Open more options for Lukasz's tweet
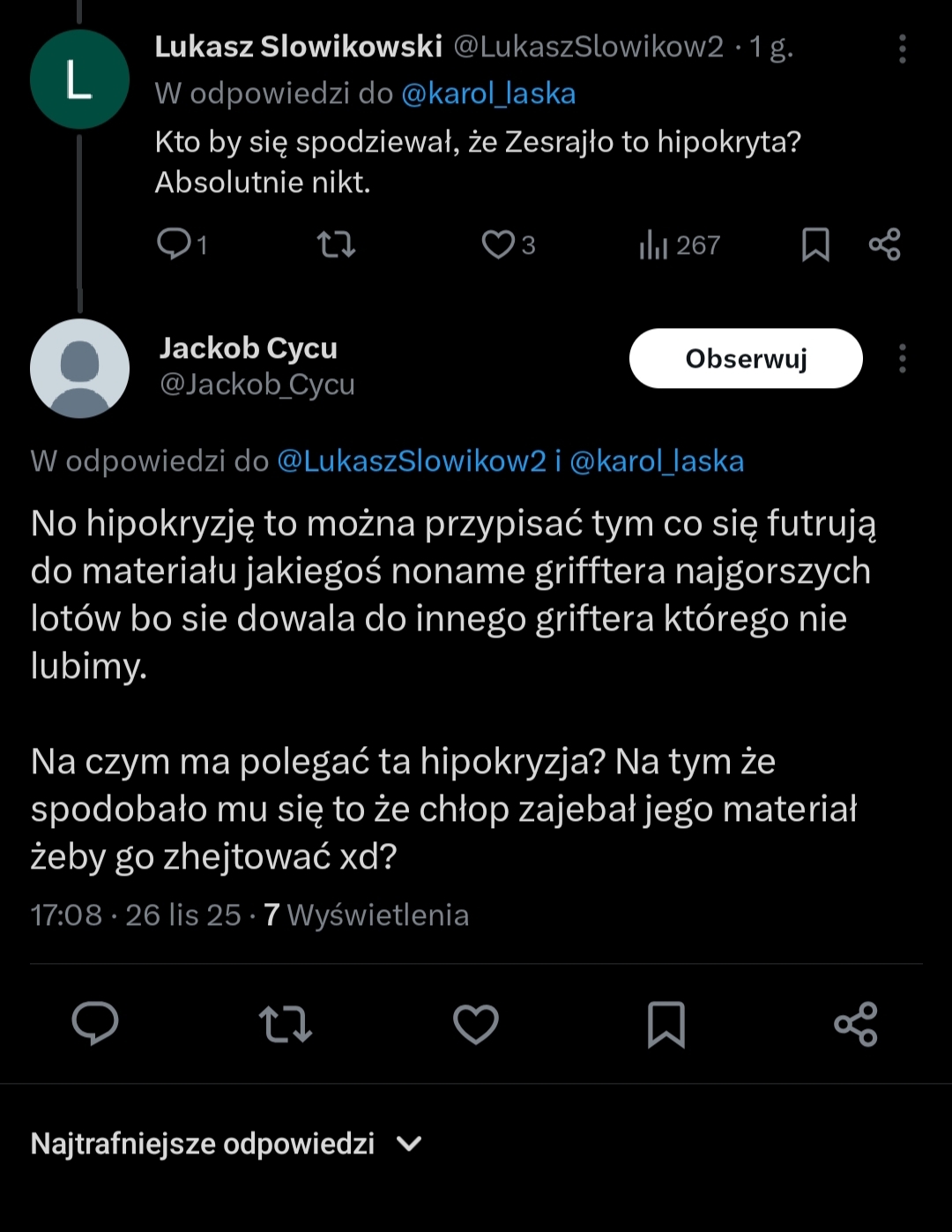 [902, 49]
